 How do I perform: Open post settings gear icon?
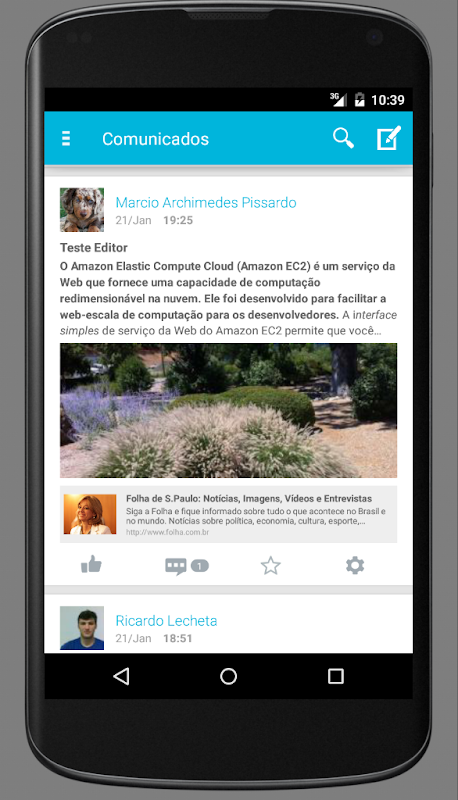coord(355,565)
